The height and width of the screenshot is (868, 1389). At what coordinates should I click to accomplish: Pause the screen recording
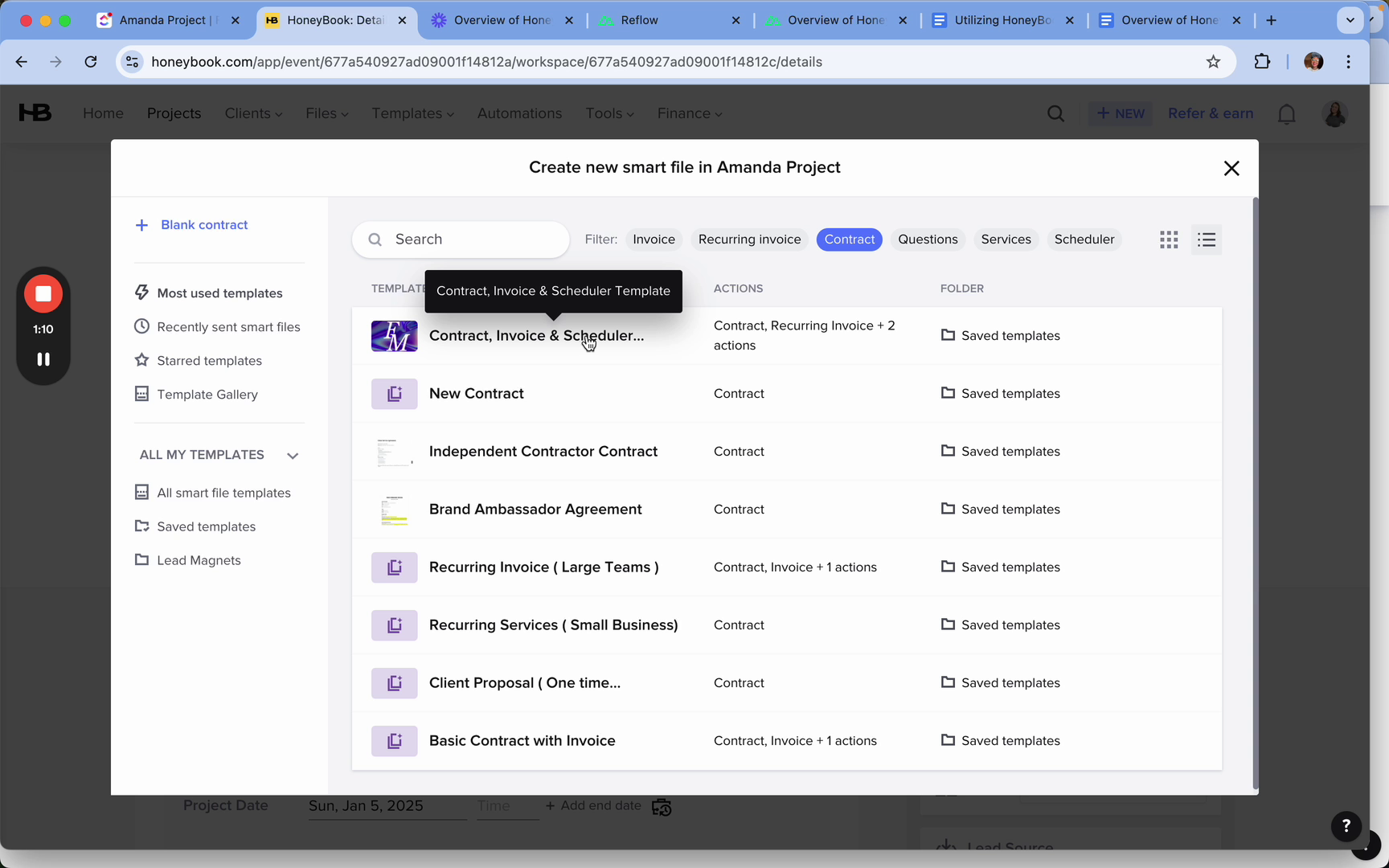(43, 359)
